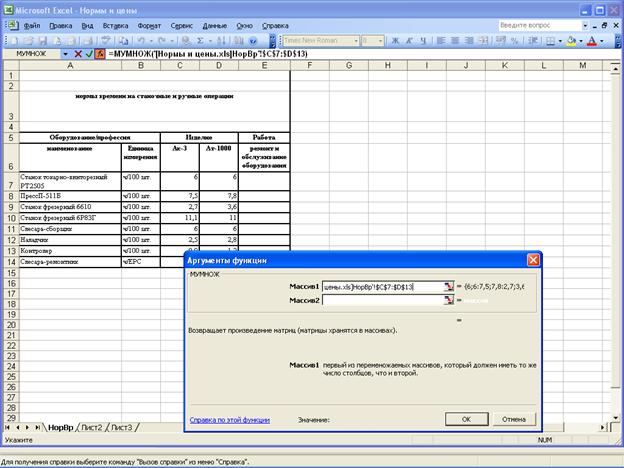624x468 pixels.
Task: Align text left
Action: tap(441, 41)
